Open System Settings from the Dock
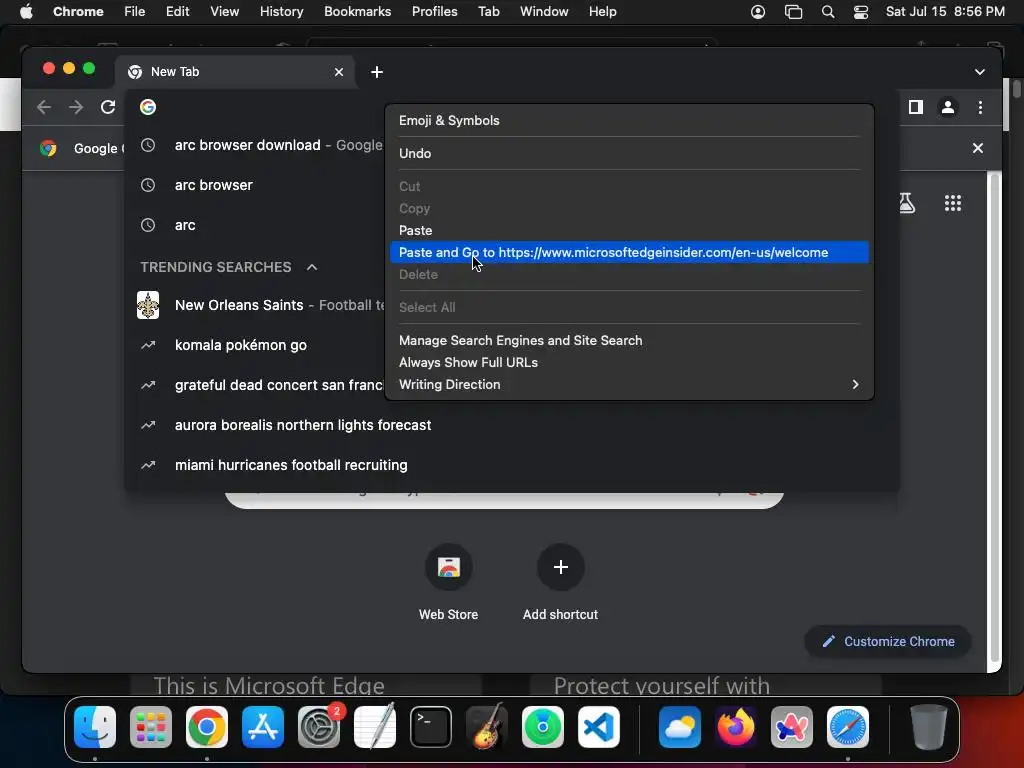This screenshot has width=1024, height=768. tap(319, 727)
